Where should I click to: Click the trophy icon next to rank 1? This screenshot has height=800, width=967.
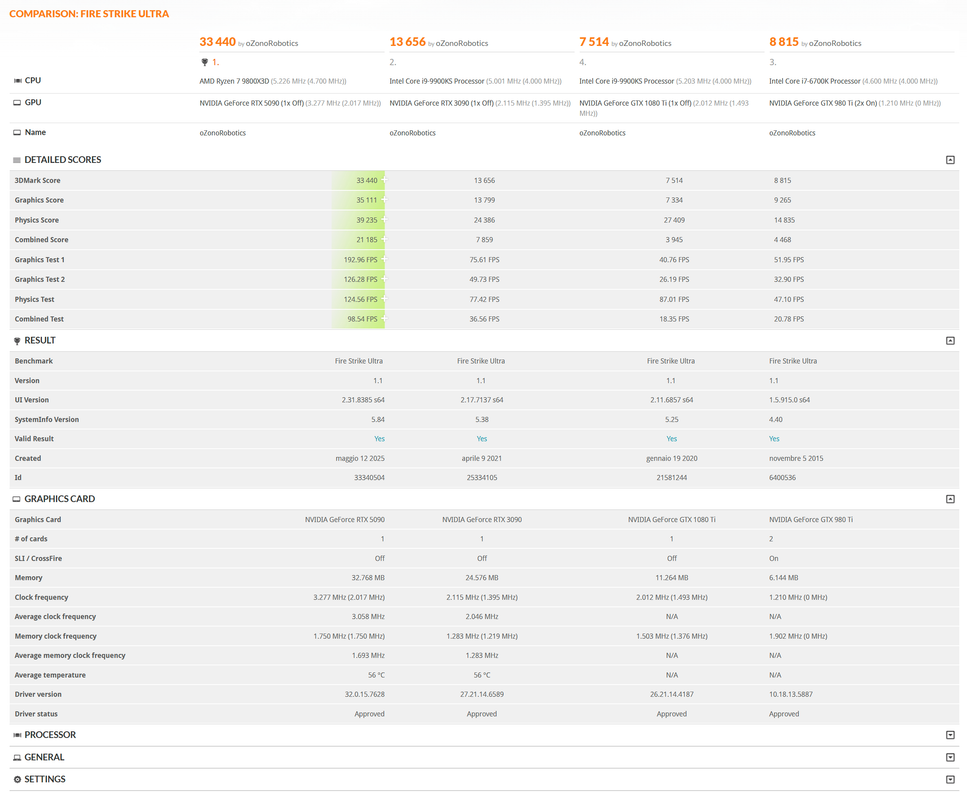(205, 62)
